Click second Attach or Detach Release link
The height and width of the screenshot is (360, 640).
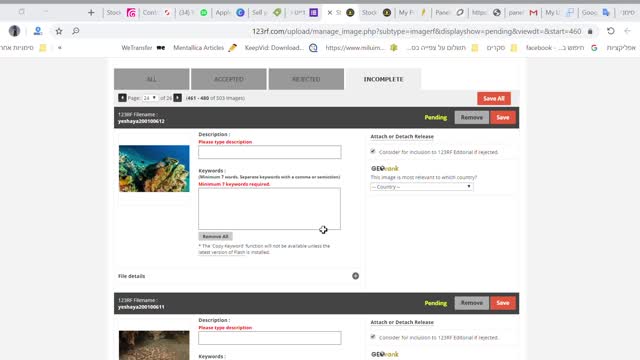tap(402, 322)
